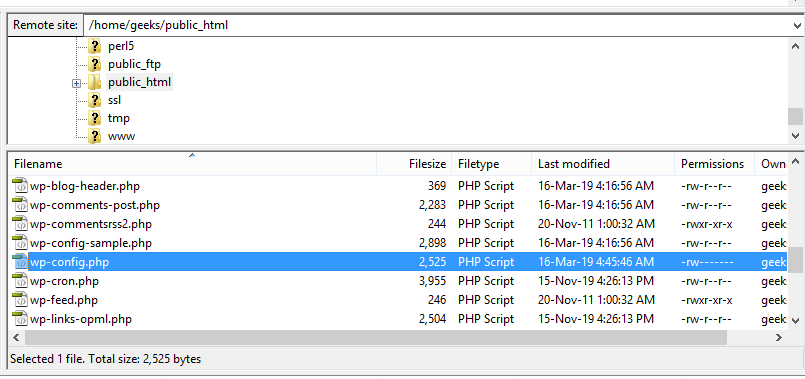Click the scroll down arrow in remote tree
The image size is (805, 379).
(x=796, y=136)
